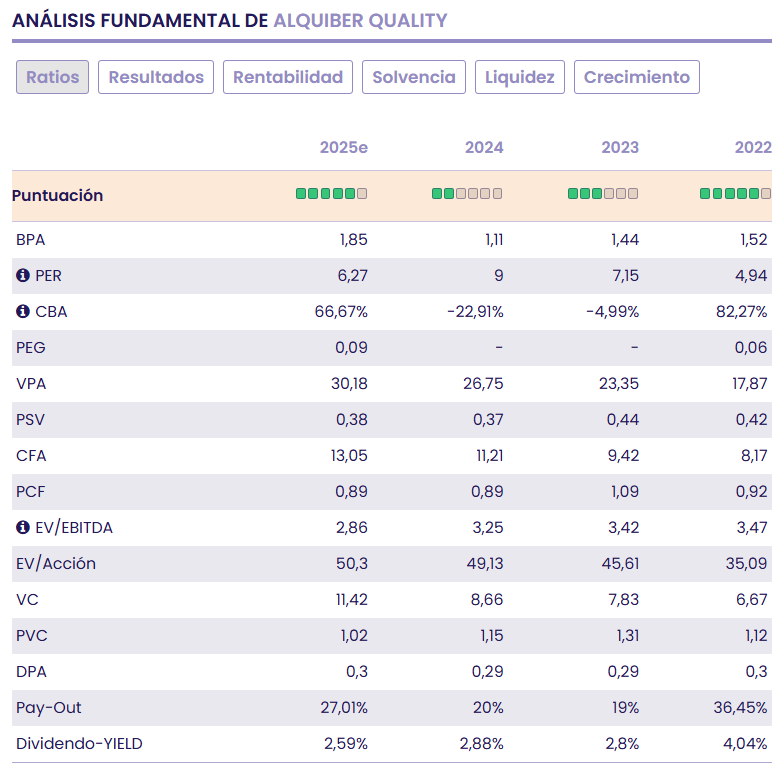
Task: Switch to the Resultados tab
Action: coord(156,77)
